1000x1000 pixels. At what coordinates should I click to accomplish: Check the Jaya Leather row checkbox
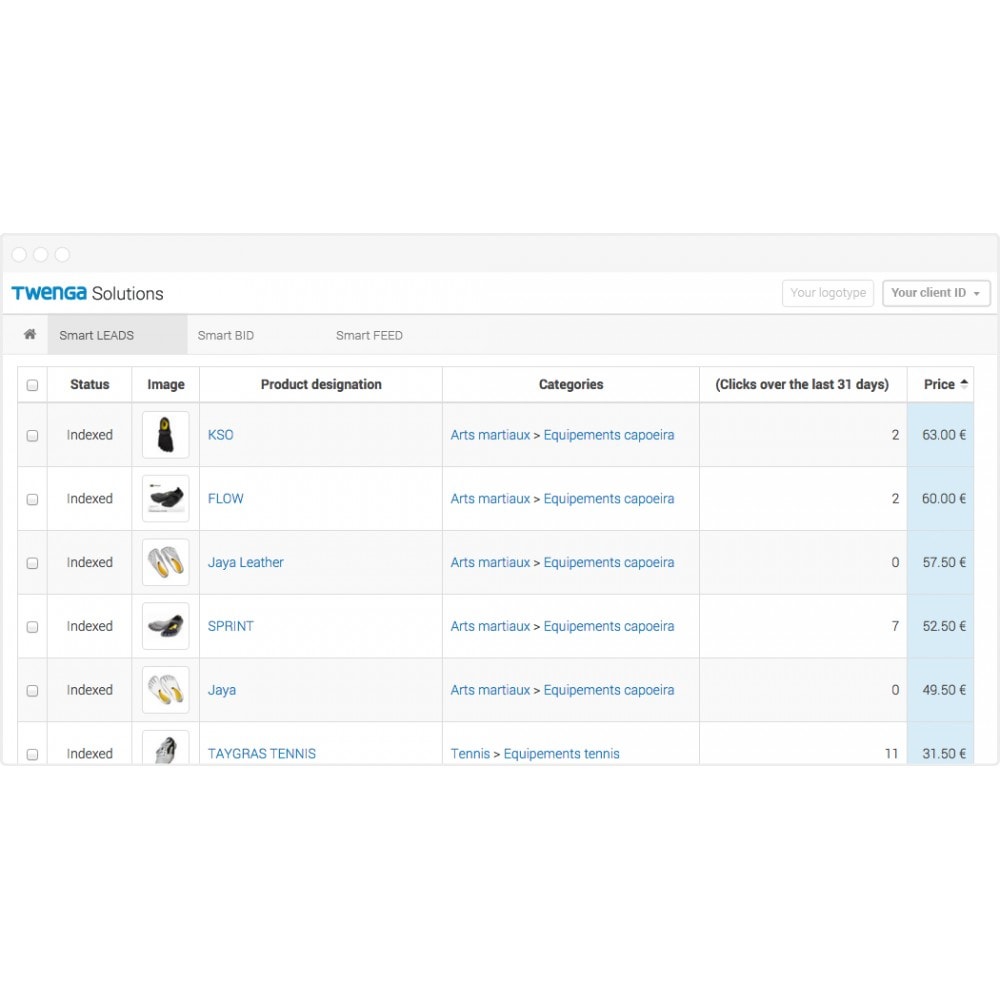point(33,563)
